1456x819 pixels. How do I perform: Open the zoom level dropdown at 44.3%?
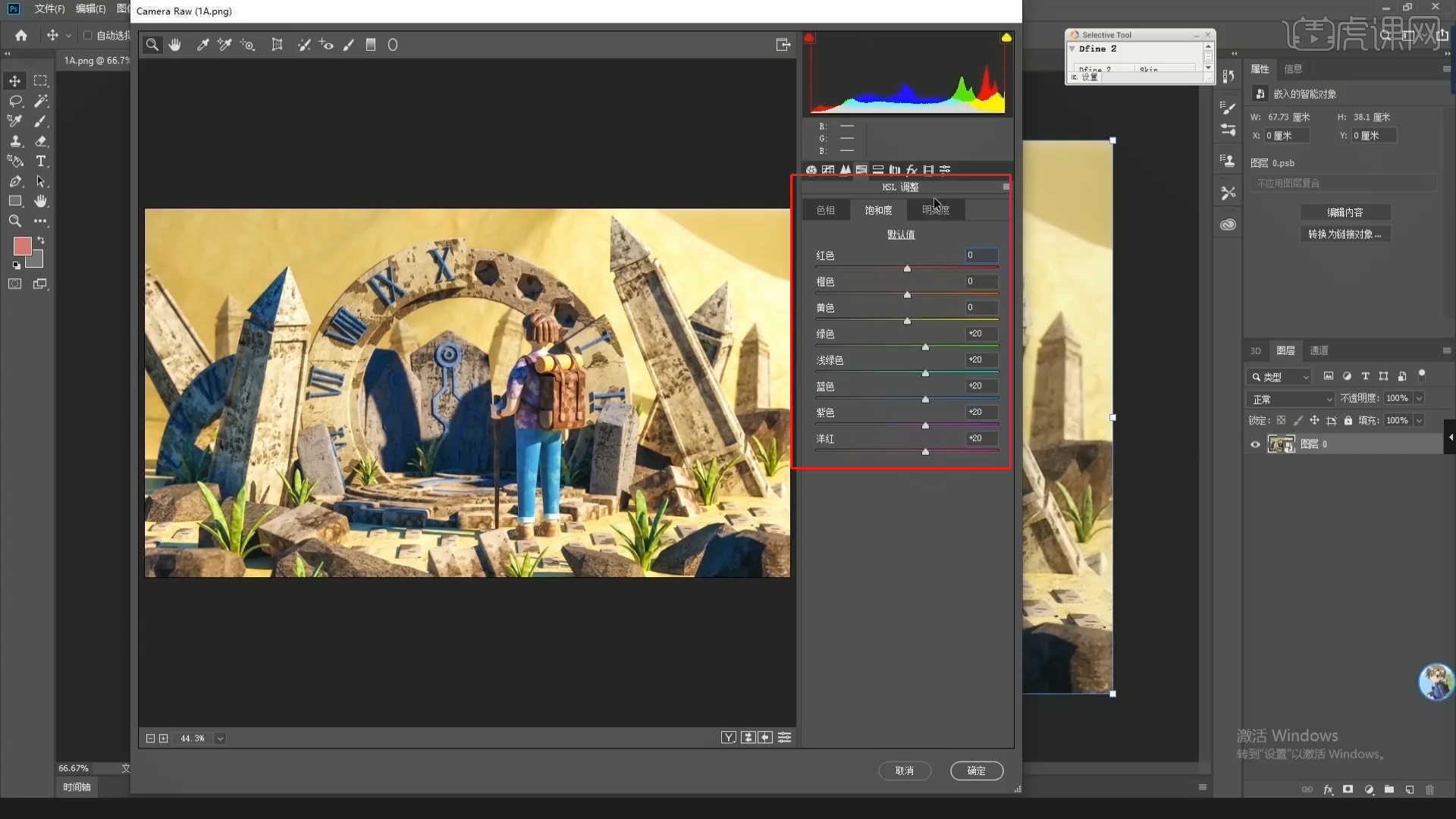click(x=220, y=738)
